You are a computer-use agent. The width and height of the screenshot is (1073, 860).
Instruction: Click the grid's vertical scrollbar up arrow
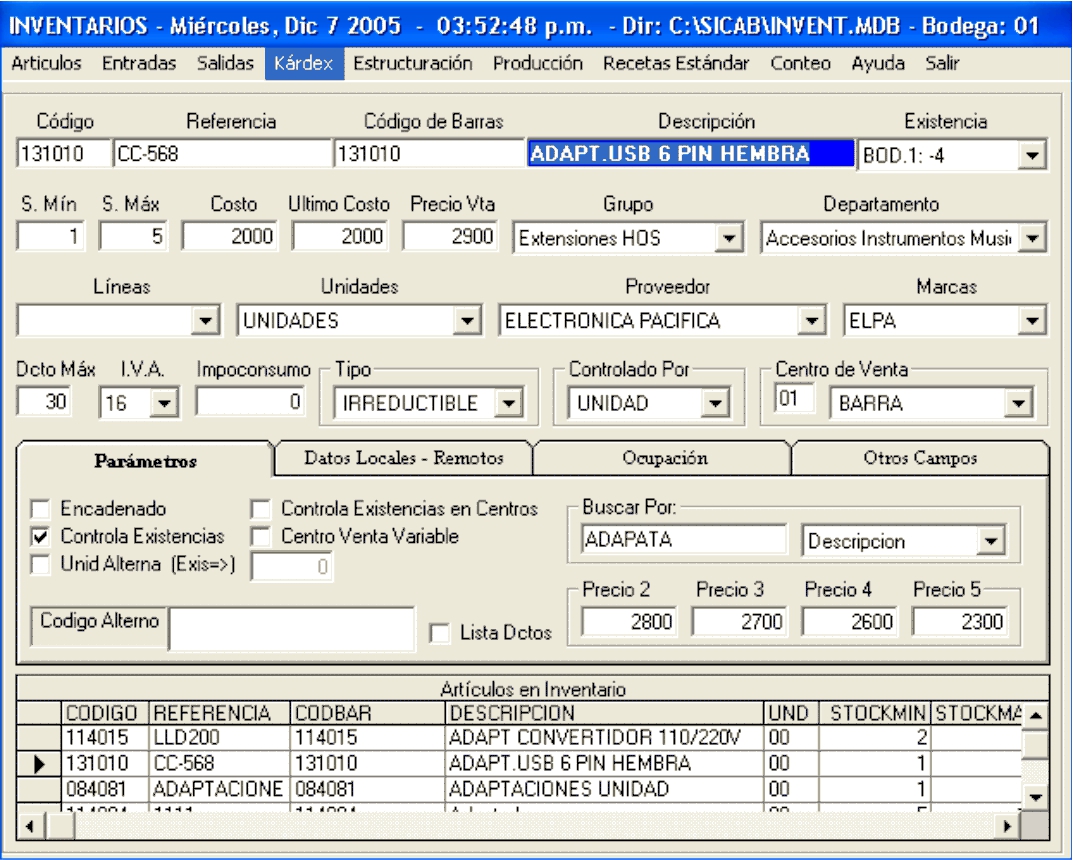pos(1036,715)
